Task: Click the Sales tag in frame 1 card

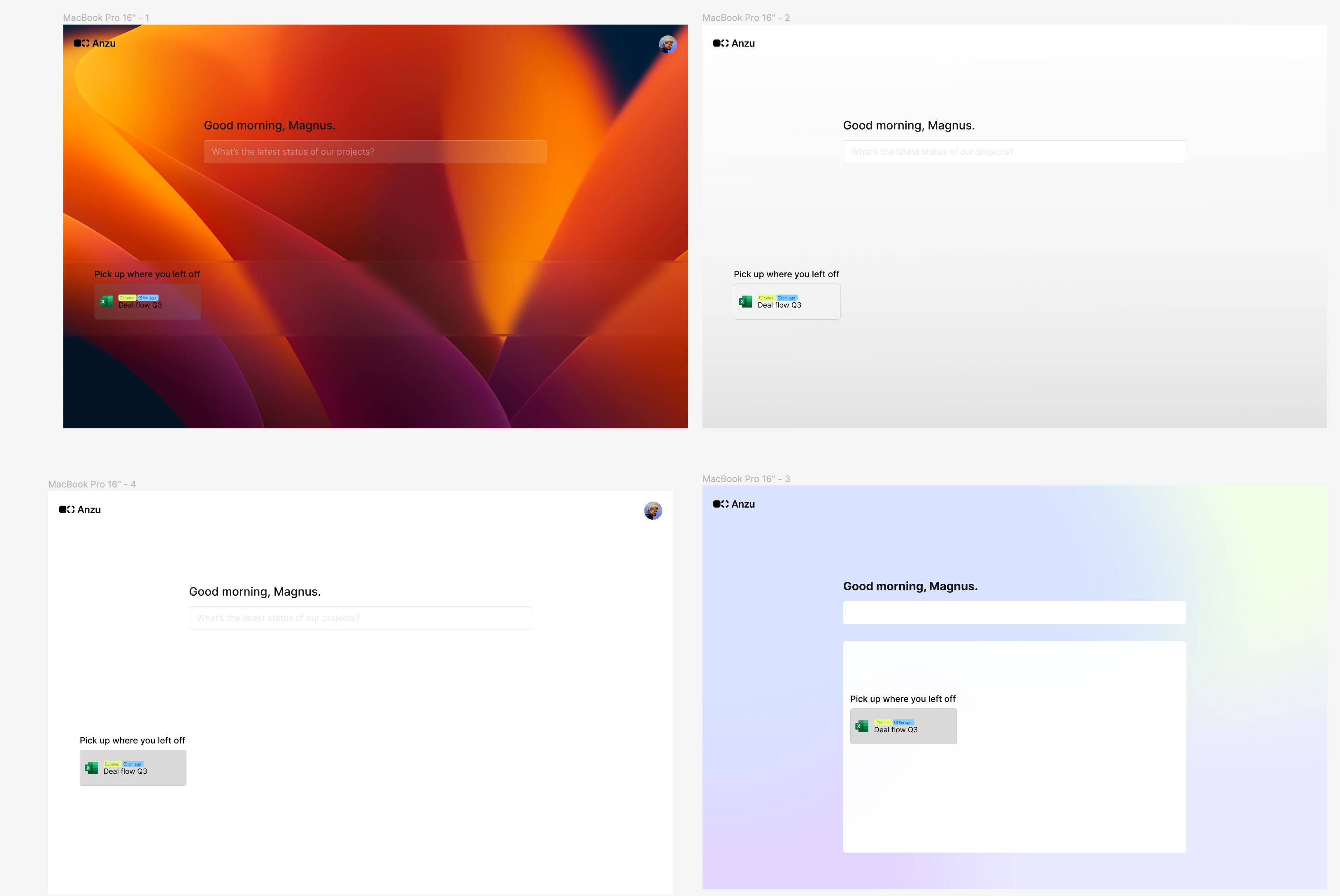Action: click(127, 298)
